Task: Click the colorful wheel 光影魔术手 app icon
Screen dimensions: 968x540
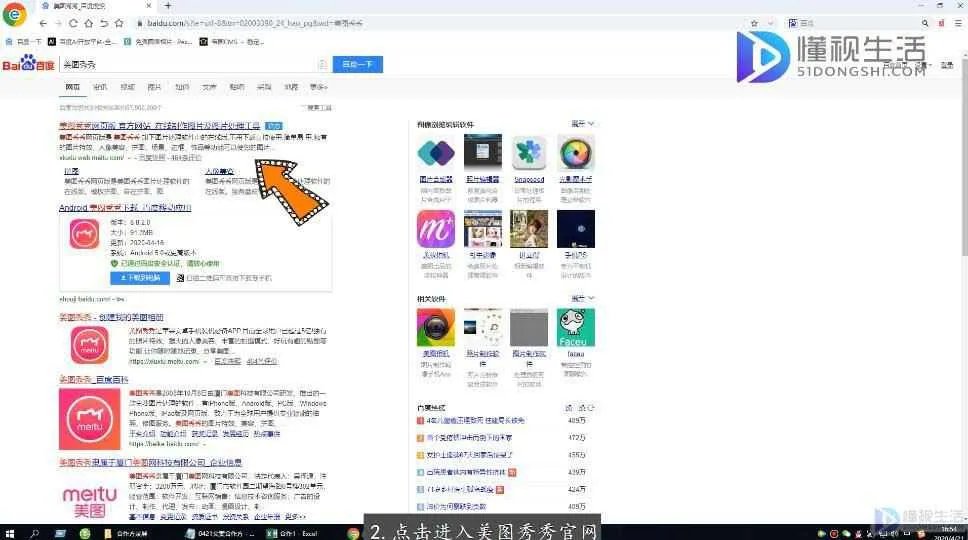Action: pyautogui.click(x=575, y=152)
